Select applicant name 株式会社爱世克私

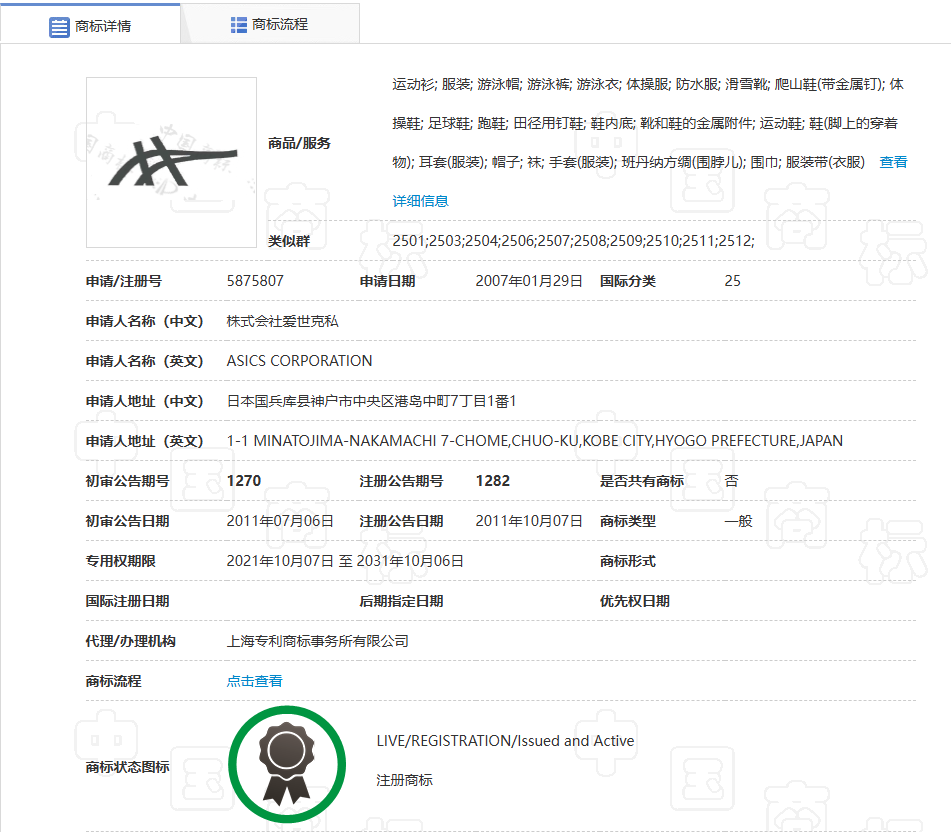282,321
